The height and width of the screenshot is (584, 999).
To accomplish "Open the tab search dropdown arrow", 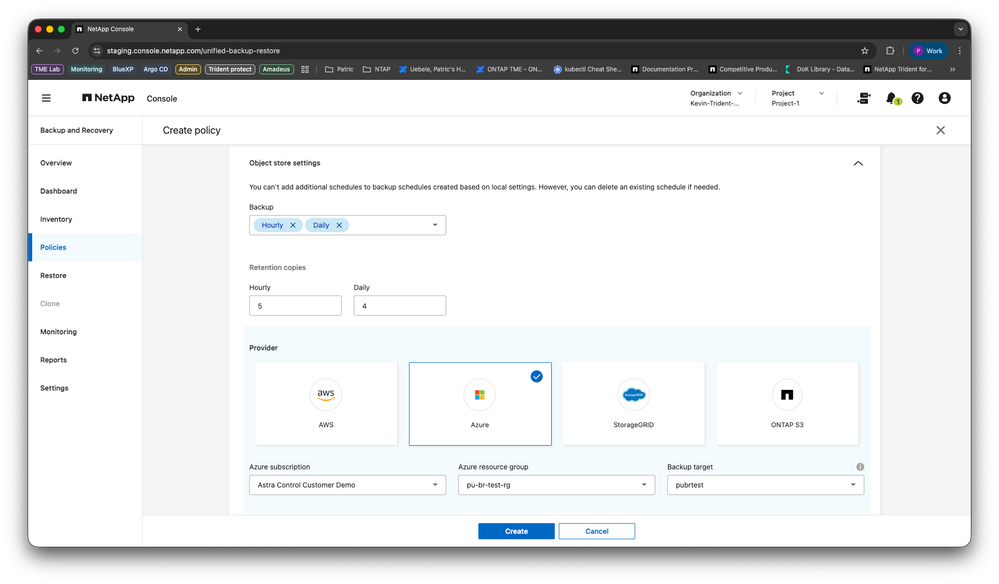I will pos(960,29).
